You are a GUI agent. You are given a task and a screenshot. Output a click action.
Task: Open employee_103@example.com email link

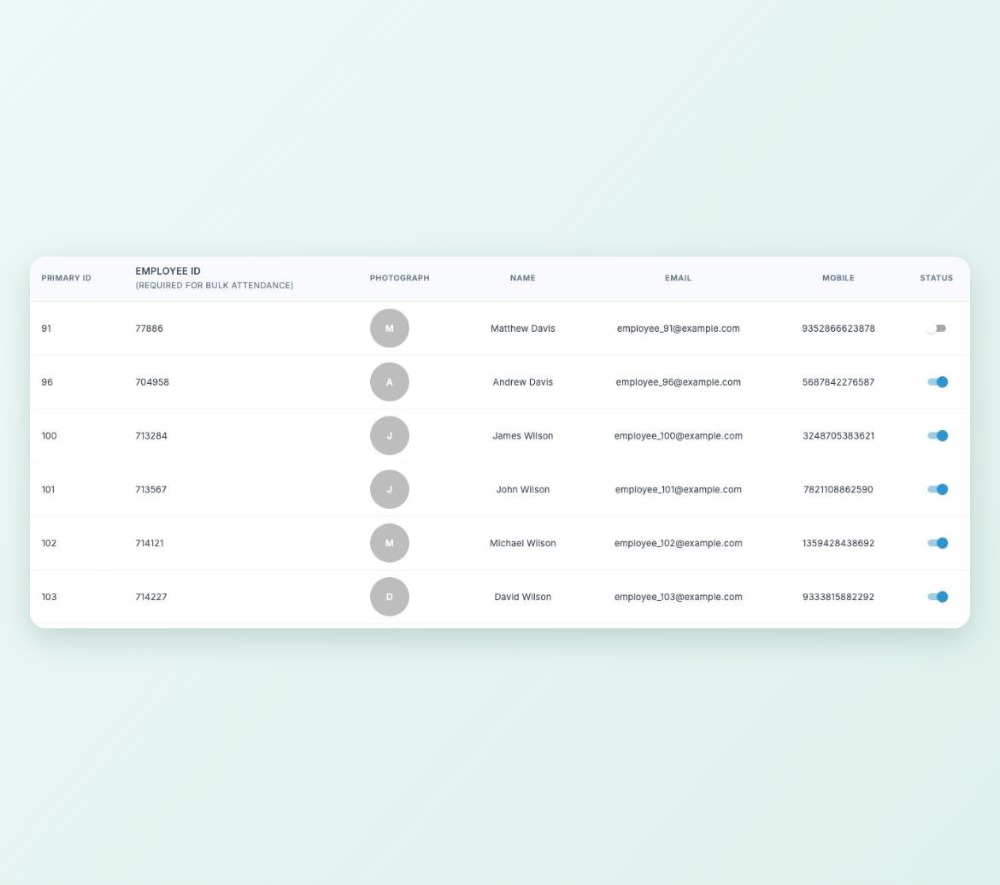coord(678,597)
